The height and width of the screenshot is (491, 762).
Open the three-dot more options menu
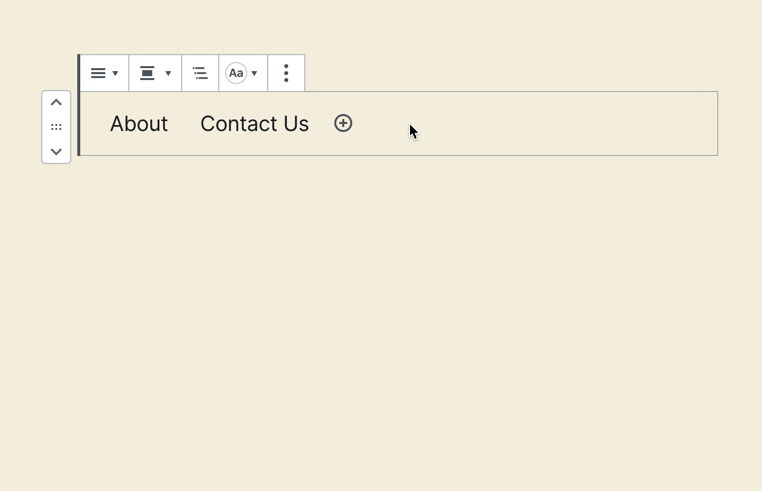286,73
